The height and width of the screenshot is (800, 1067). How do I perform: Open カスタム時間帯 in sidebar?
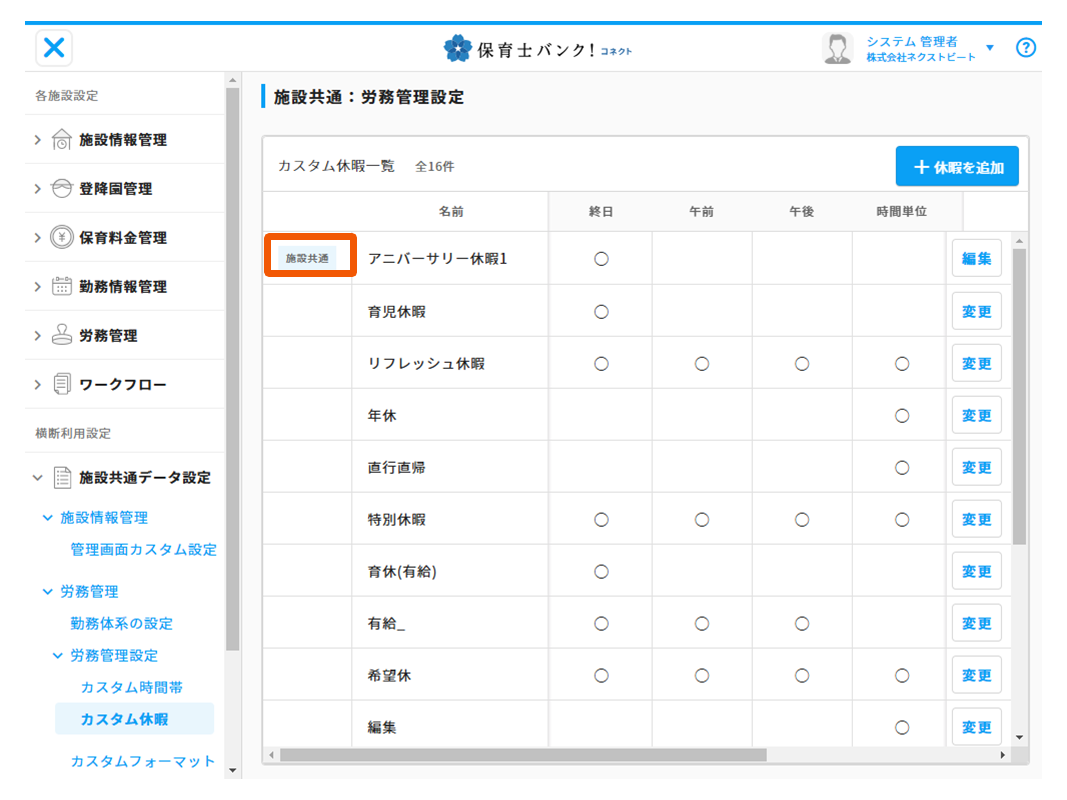pos(131,688)
